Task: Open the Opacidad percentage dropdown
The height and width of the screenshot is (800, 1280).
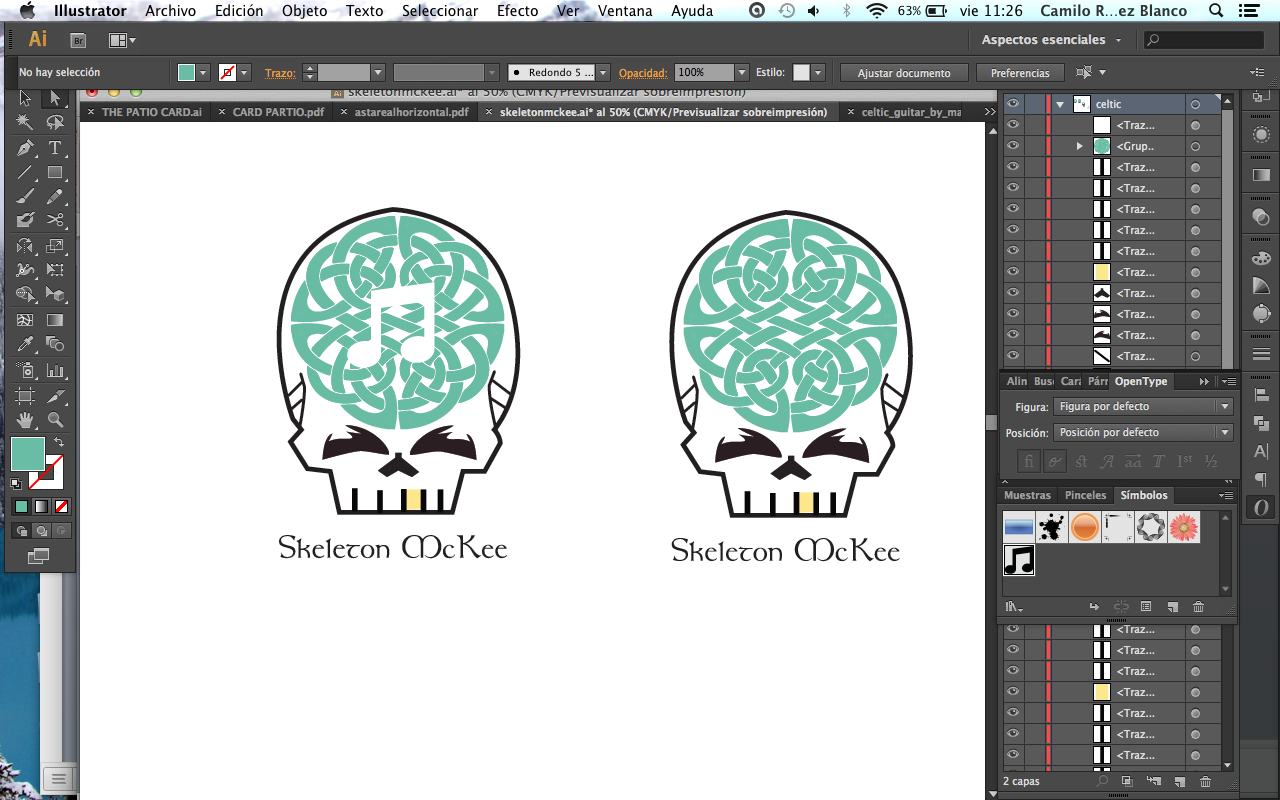Action: (741, 73)
